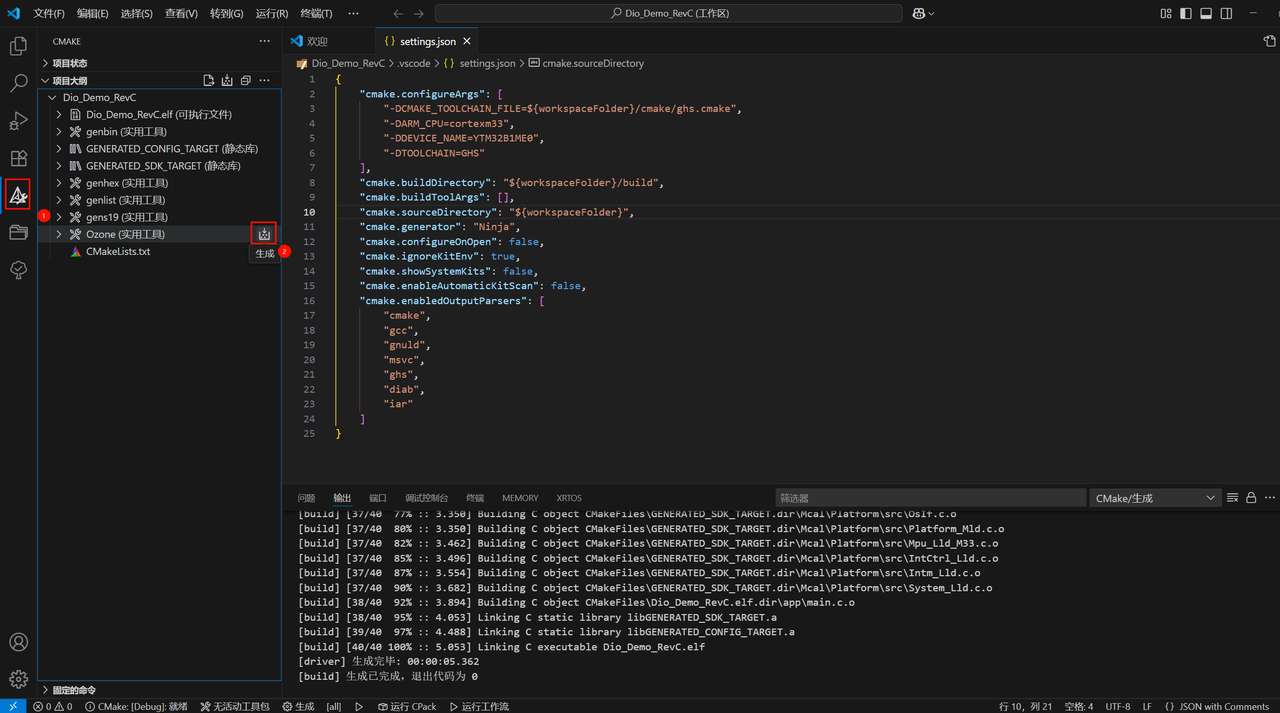Open Run and Debug view
The width and height of the screenshot is (1280, 713).
tap(18, 121)
